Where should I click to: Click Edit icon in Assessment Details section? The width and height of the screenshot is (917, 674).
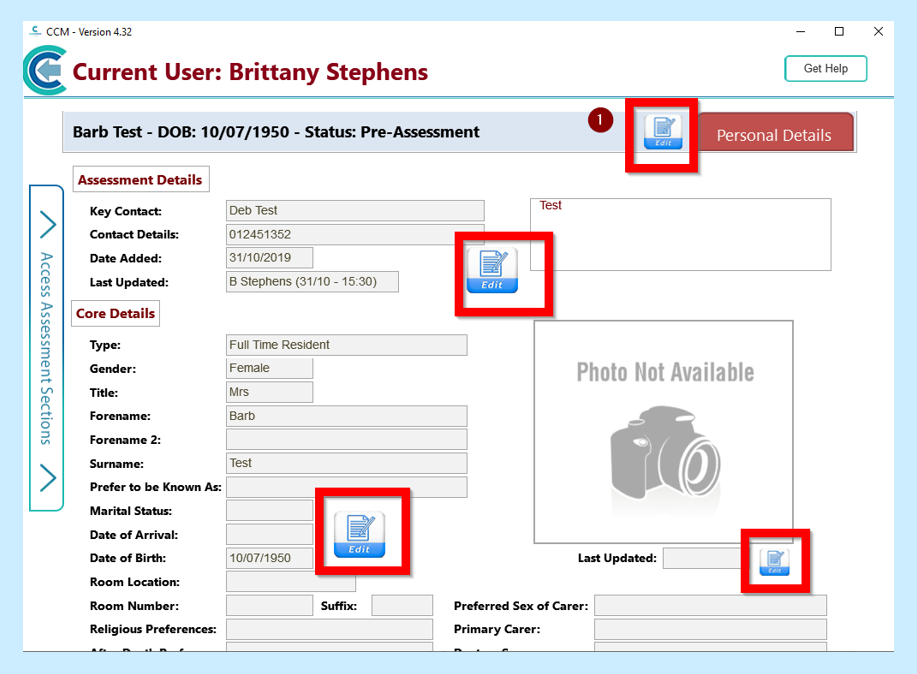(x=492, y=270)
